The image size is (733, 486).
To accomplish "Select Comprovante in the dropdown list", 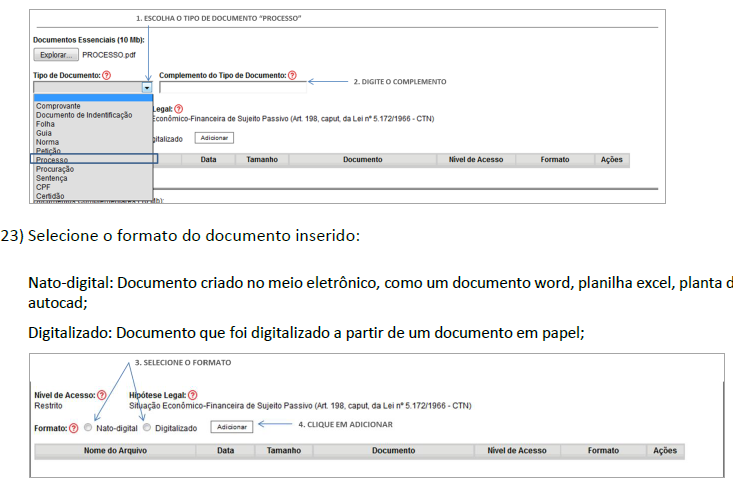I will [x=58, y=105].
